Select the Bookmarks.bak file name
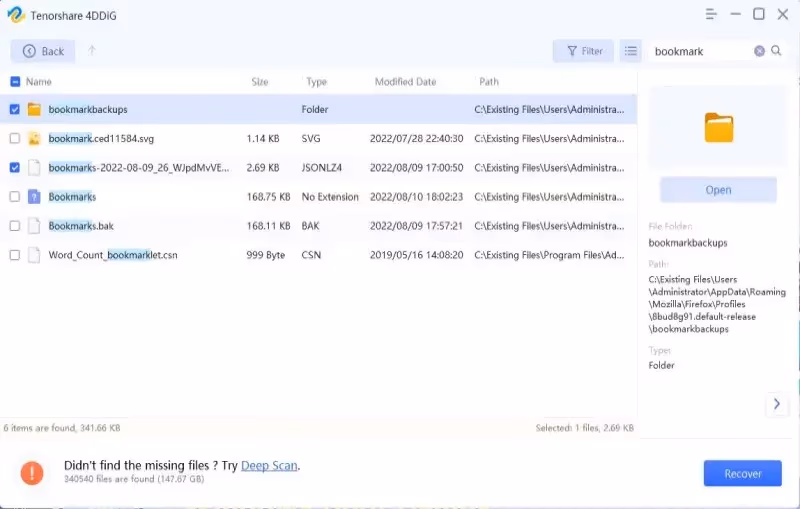 tap(81, 225)
